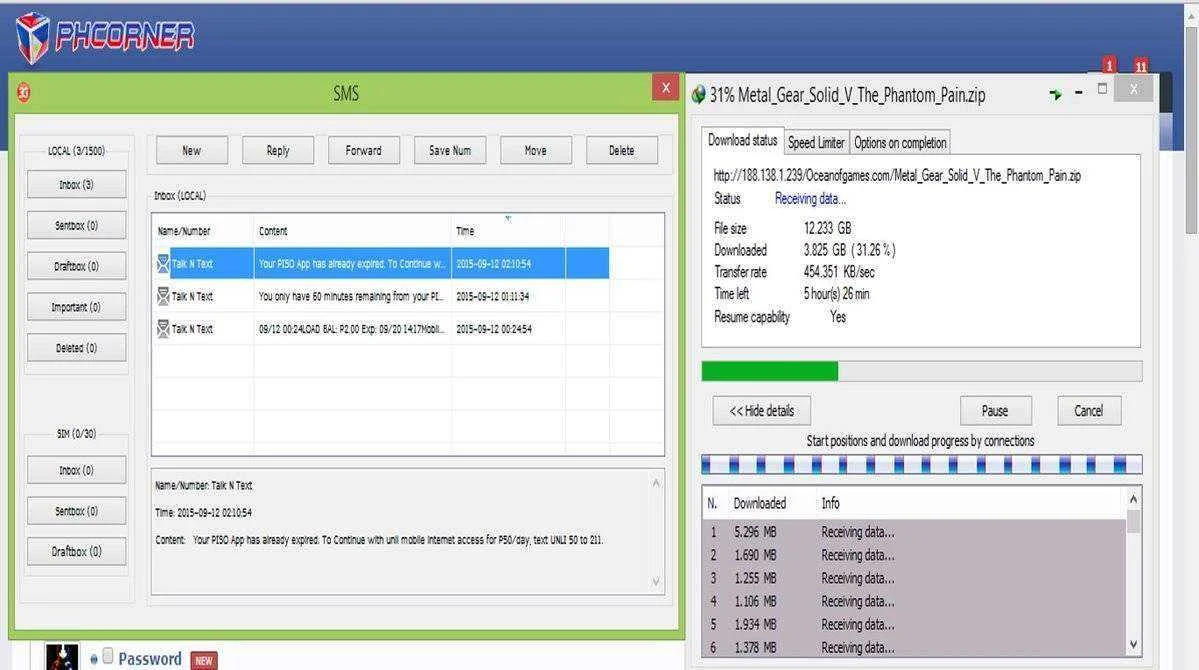1199x670 pixels.
Task: Open SIM Draftbox (0) folder
Action: coord(76,551)
